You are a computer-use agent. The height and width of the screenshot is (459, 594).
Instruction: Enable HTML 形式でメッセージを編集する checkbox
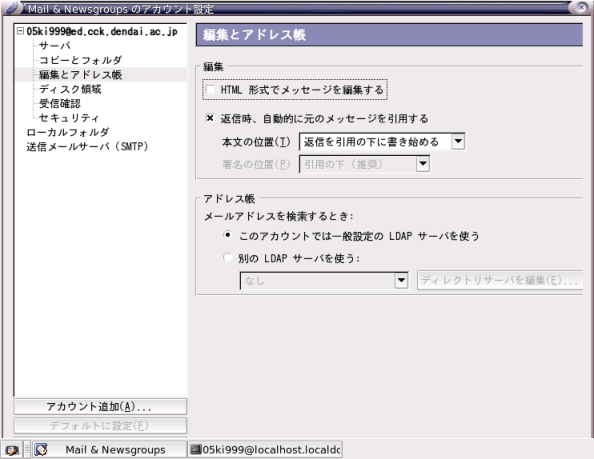tap(210, 90)
